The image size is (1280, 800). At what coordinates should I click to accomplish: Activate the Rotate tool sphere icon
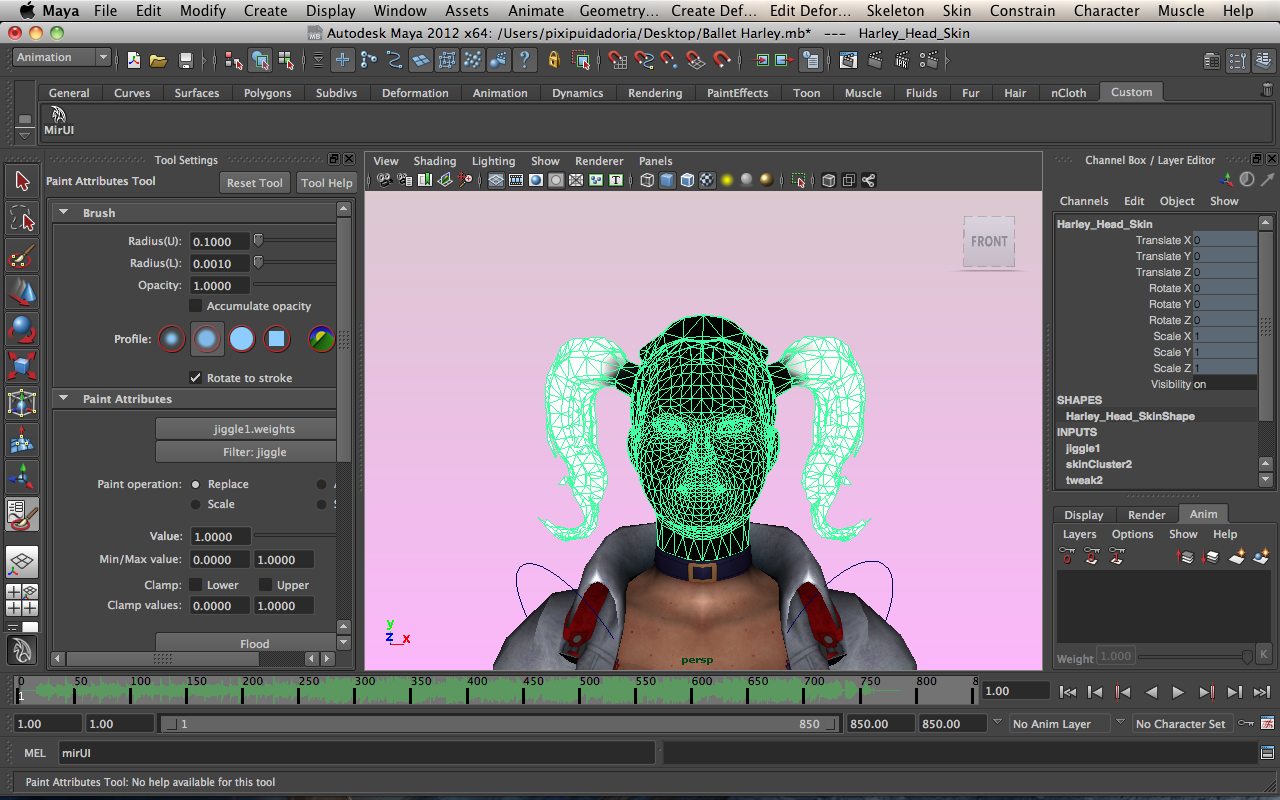click(x=22, y=329)
